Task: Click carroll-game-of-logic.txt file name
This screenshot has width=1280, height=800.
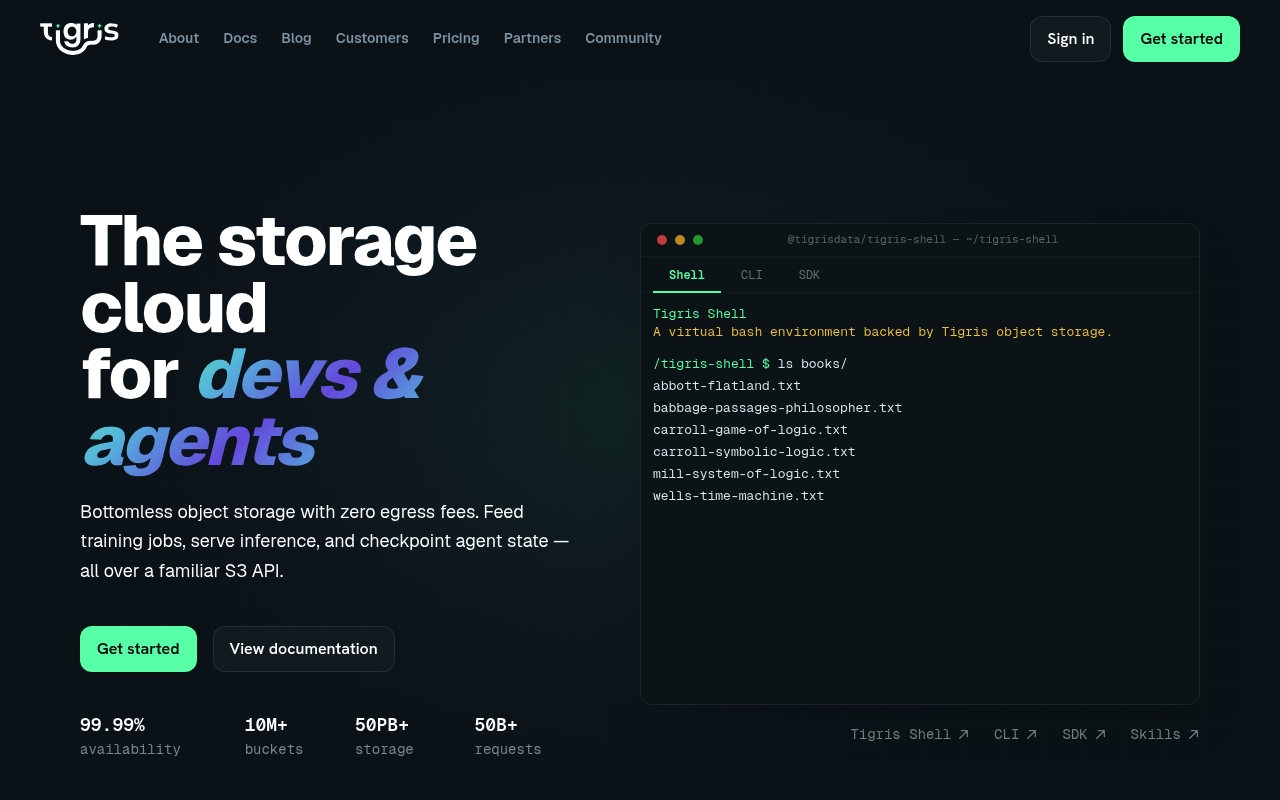Action: coord(750,430)
